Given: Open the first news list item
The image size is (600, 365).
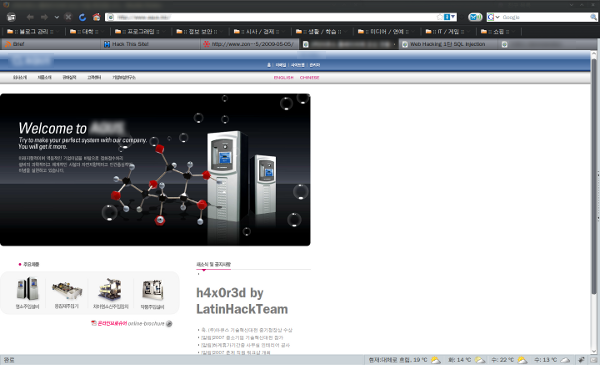Looking at the screenshot, I should pyautogui.click(x=245, y=330).
